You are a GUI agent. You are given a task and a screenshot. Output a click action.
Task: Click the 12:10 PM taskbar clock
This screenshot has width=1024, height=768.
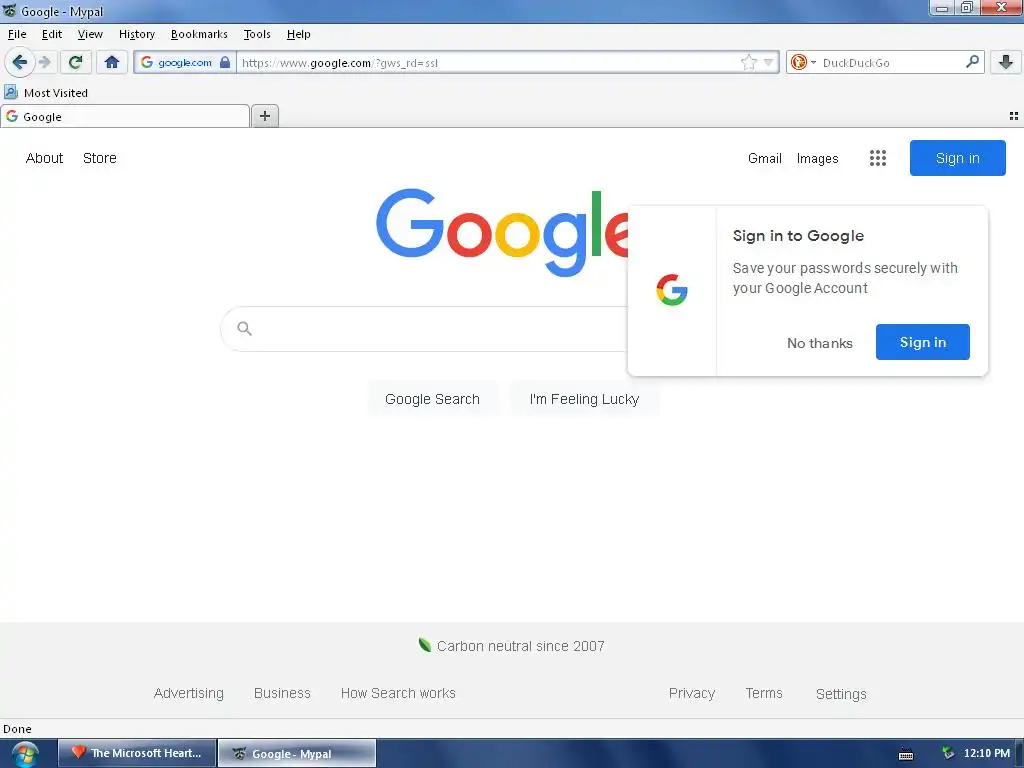point(986,753)
